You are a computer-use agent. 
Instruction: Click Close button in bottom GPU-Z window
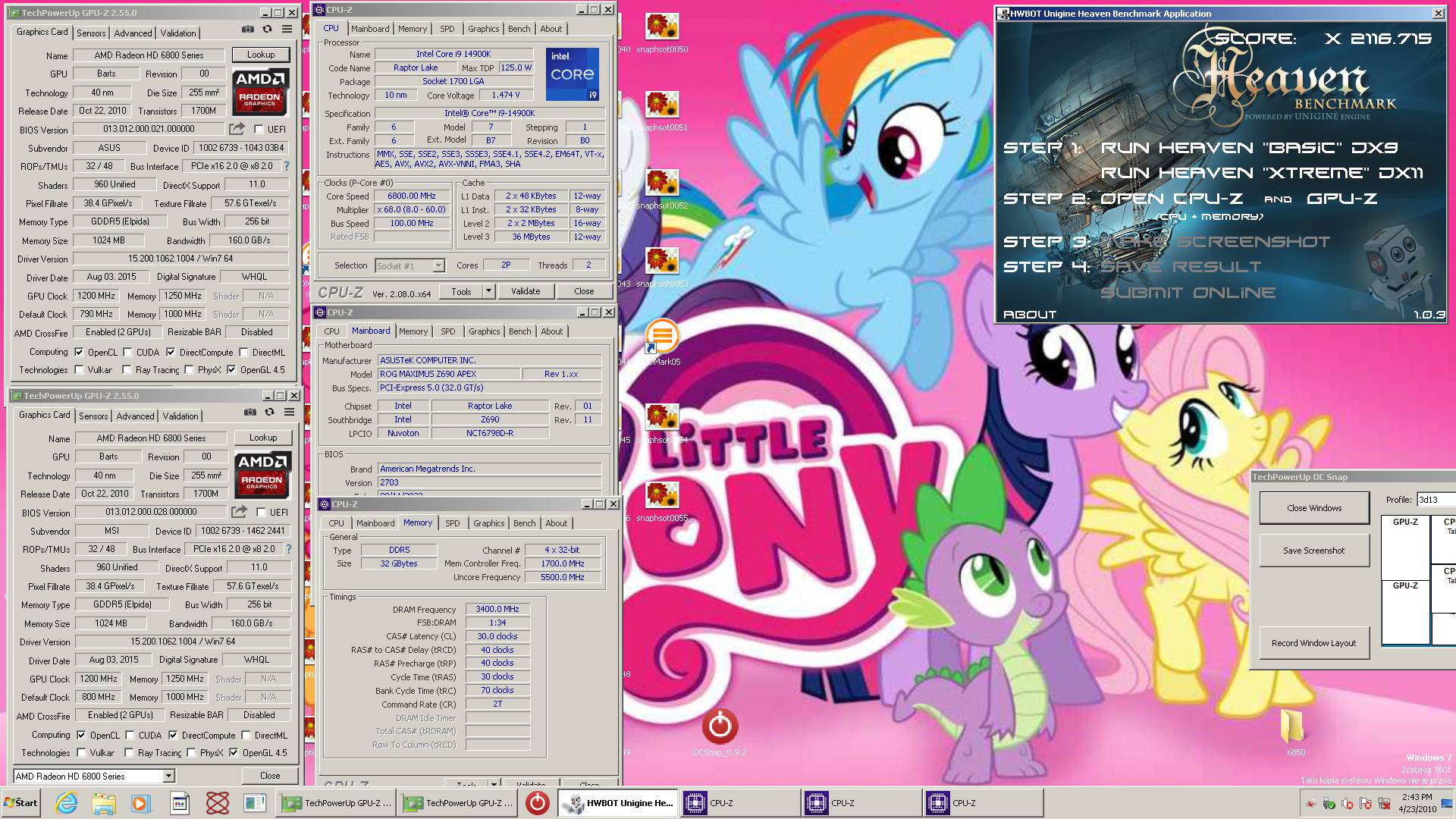pos(270,776)
